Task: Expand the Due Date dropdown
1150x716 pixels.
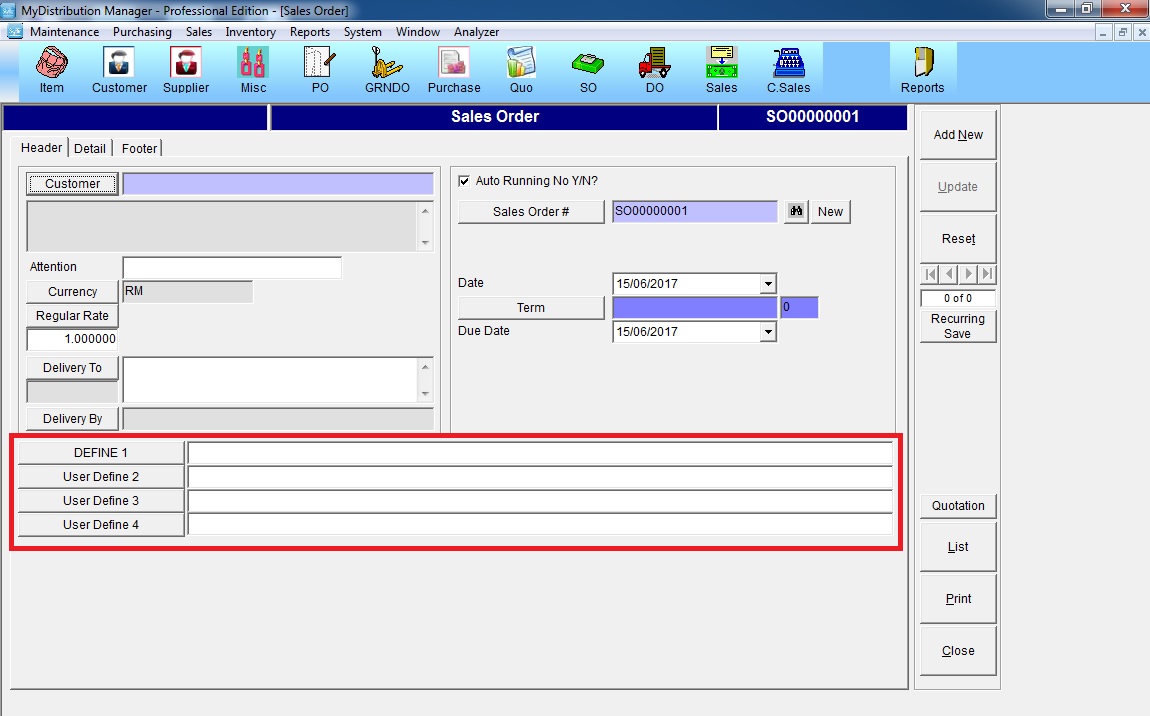Action: (x=768, y=332)
